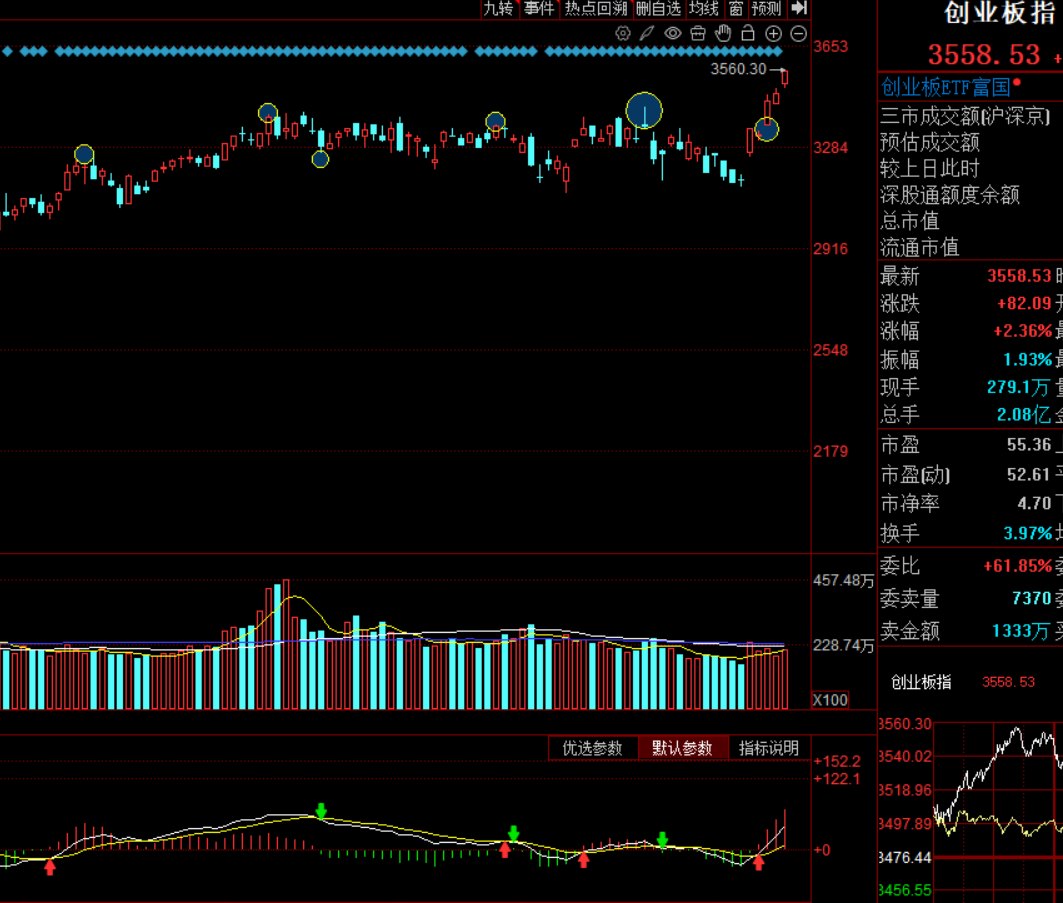Collapse panel with arrow-to-bar icon
Viewport: 1063px width, 903px height.
[x=800, y=8]
